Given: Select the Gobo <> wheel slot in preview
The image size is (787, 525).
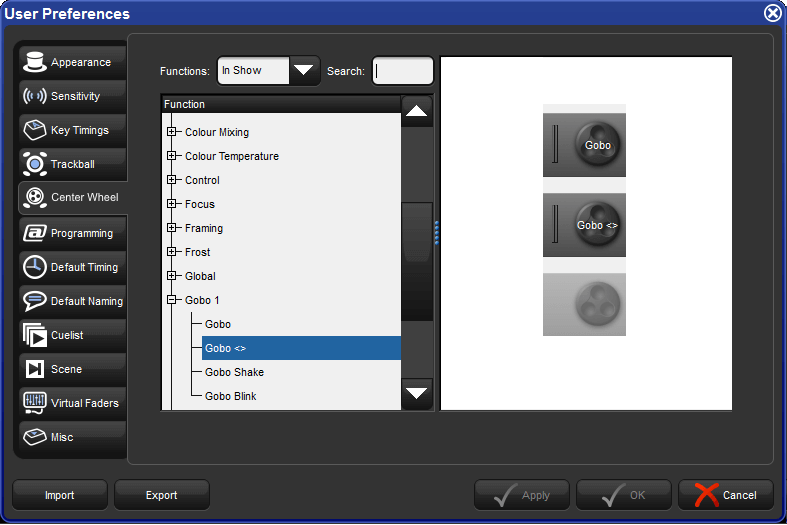Looking at the screenshot, I should pyautogui.click(x=584, y=225).
